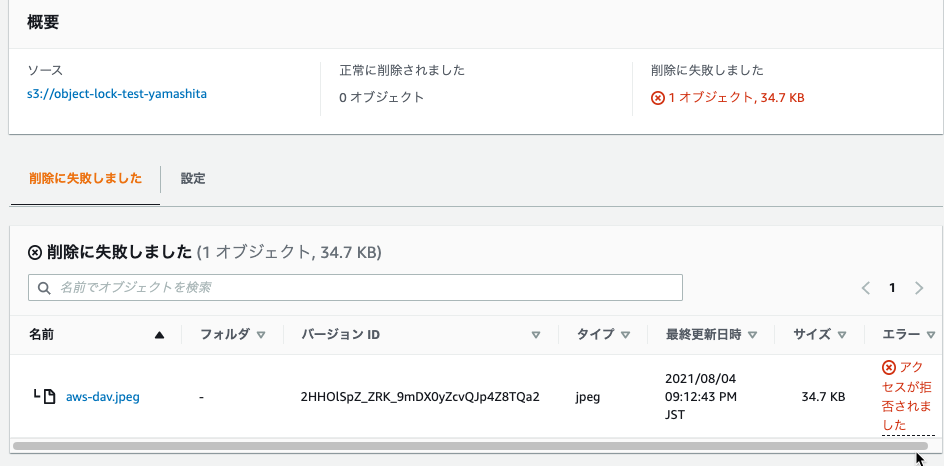Go to the previous page arrow
This screenshot has height=466, width=944.
(x=866, y=288)
